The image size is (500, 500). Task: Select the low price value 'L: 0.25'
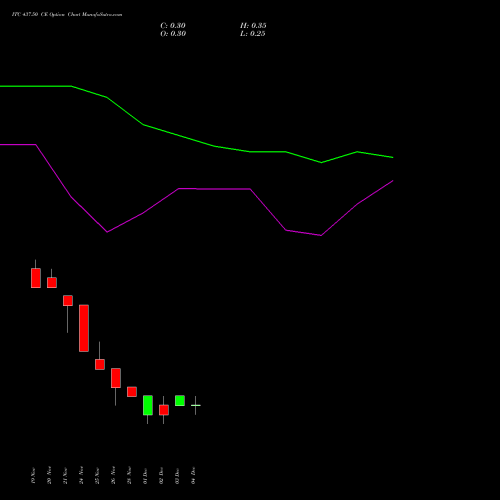coord(253,34)
